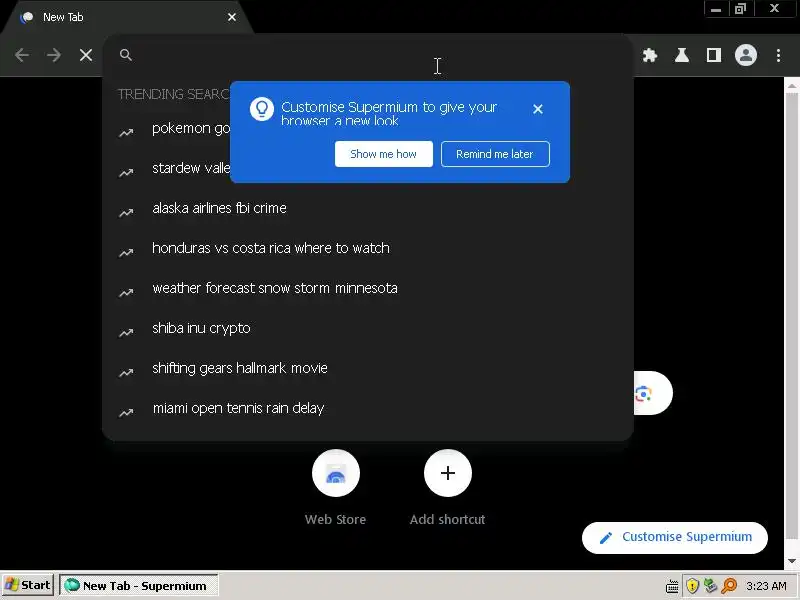The image size is (800, 600).
Task: Click the address bar search field
Action: click(x=367, y=55)
